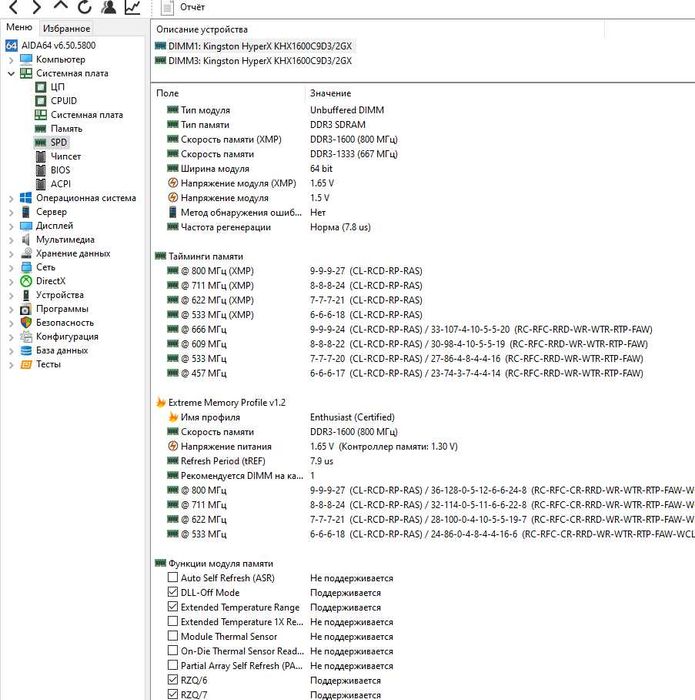The image size is (695, 700).
Task: Select DIMM3: Kingston HyperX device row
Action: point(254,61)
